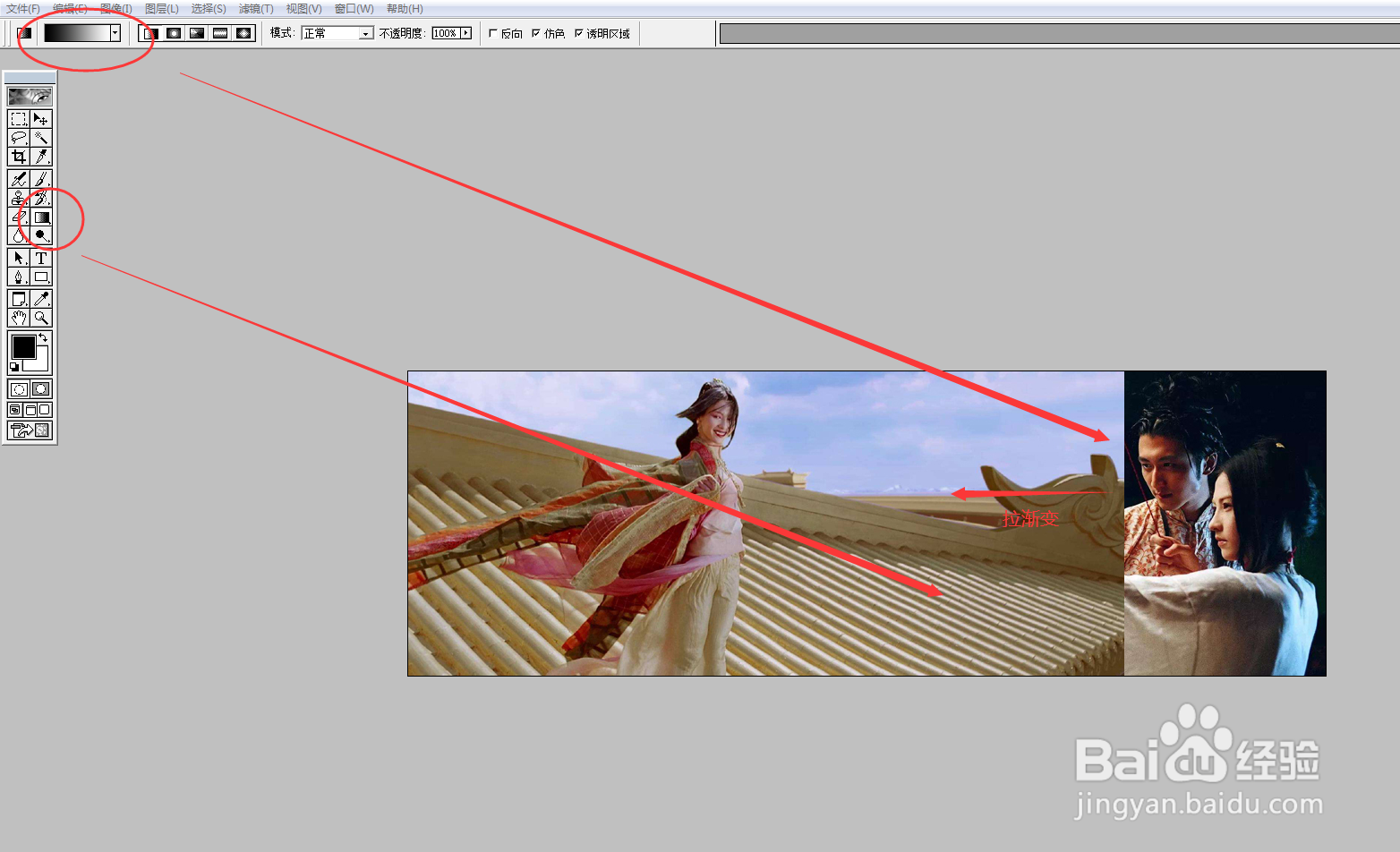Open the 视图(V) menu
Screen dimensions: 1400x852
303,9
